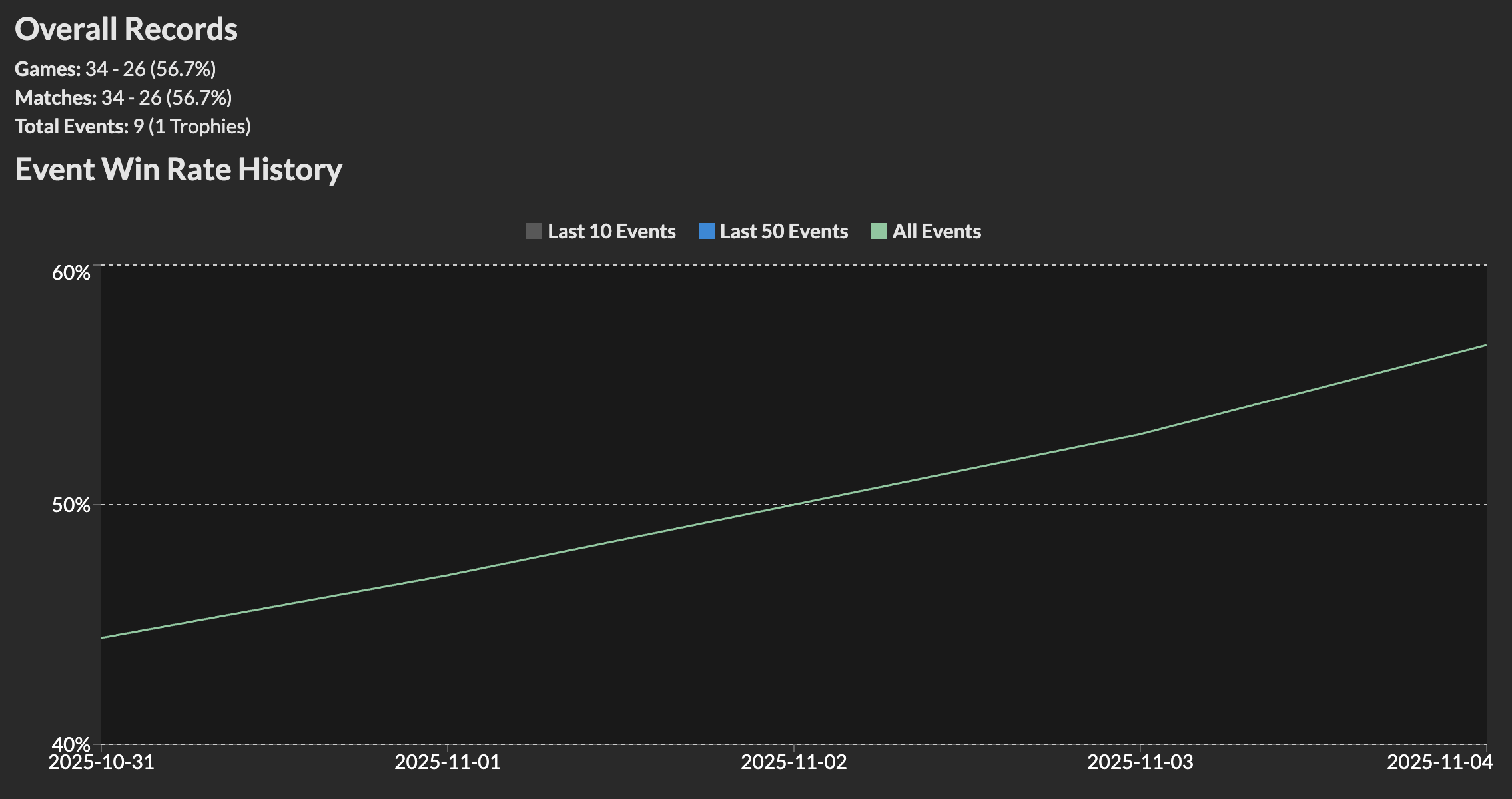Click the 60% y-axis label
This screenshot has width=1512, height=799.
71,272
